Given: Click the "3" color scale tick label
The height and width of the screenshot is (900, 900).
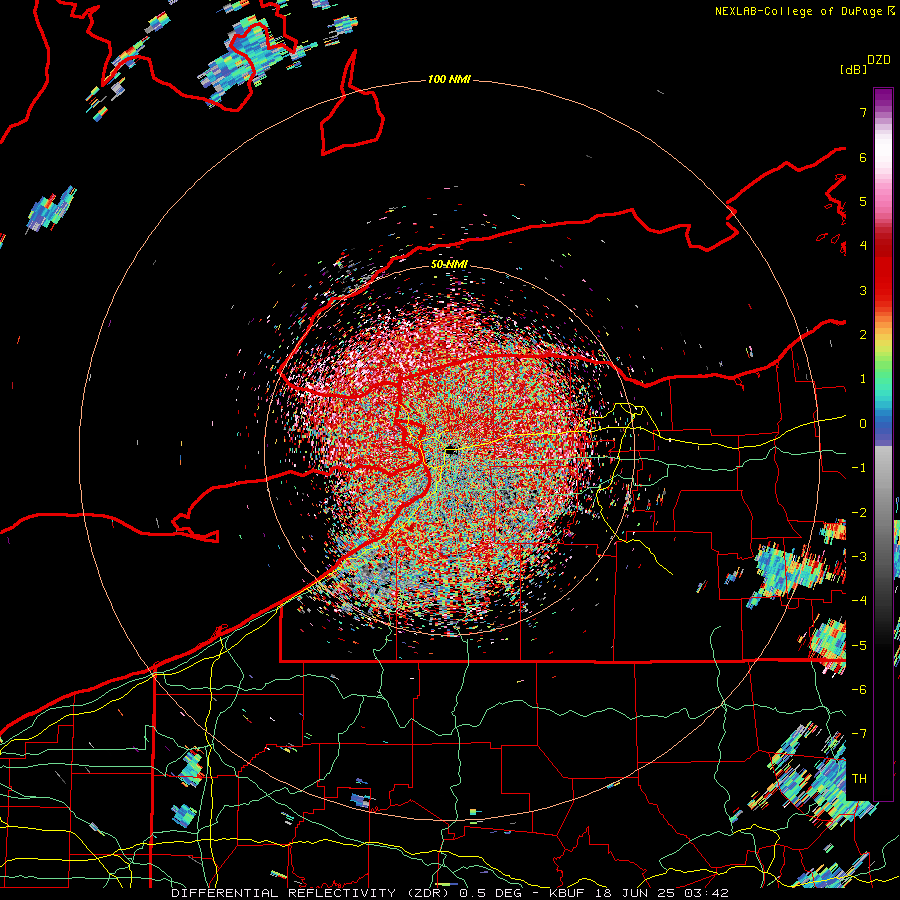Looking at the screenshot, I should 863,290.
